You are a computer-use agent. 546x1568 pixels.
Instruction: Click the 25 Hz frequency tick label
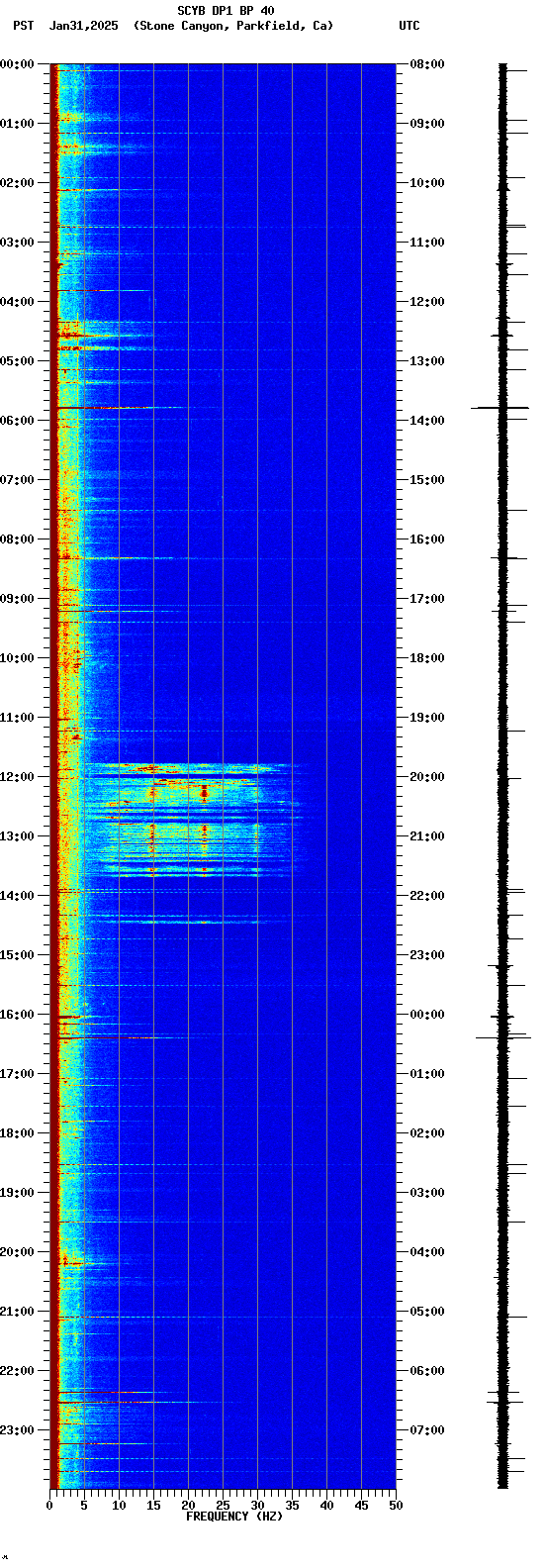coord(223,1506)
